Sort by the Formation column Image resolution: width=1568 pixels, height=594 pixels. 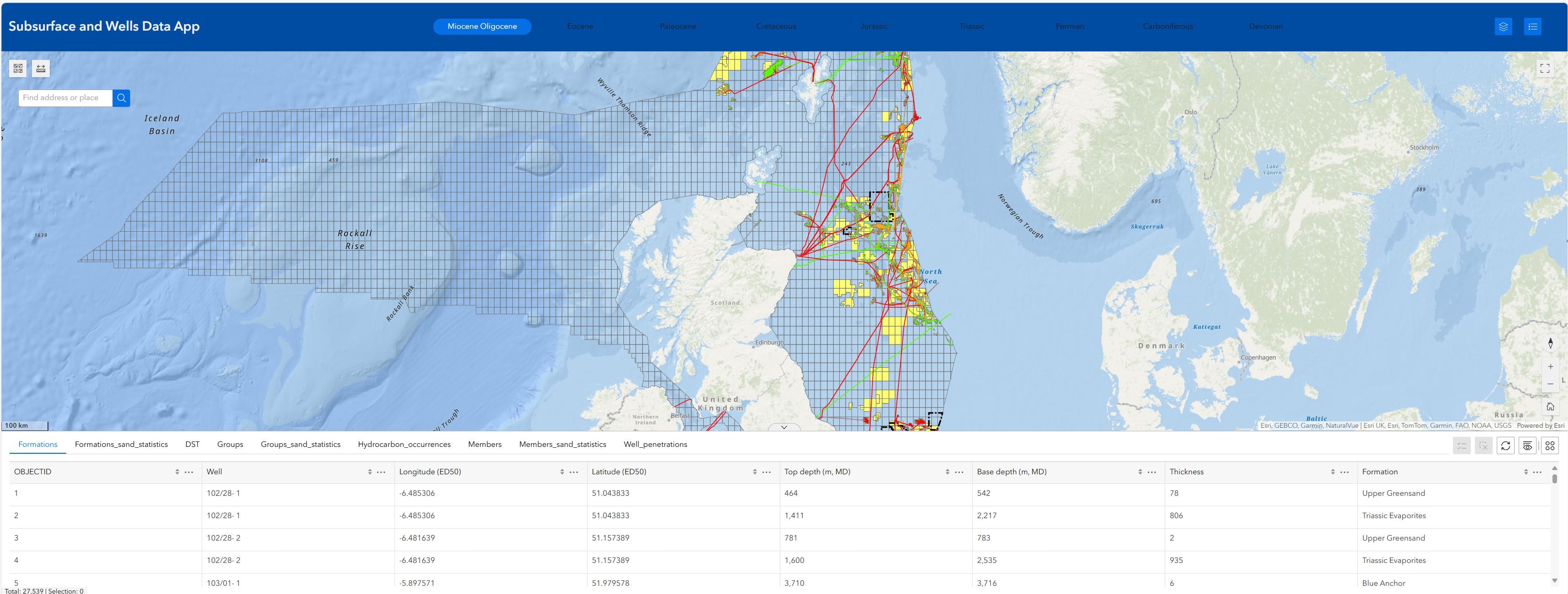(x=1526, y=472)
